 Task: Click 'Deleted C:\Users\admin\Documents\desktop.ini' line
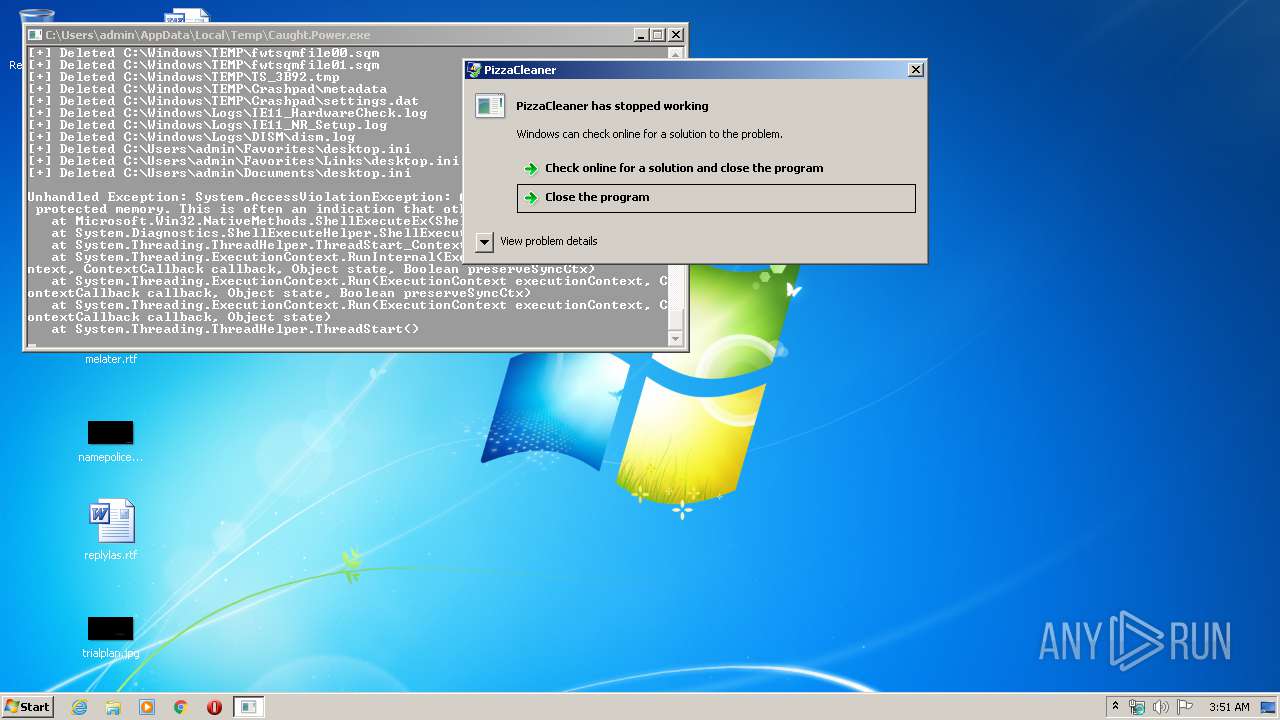[x=219, y=173]
